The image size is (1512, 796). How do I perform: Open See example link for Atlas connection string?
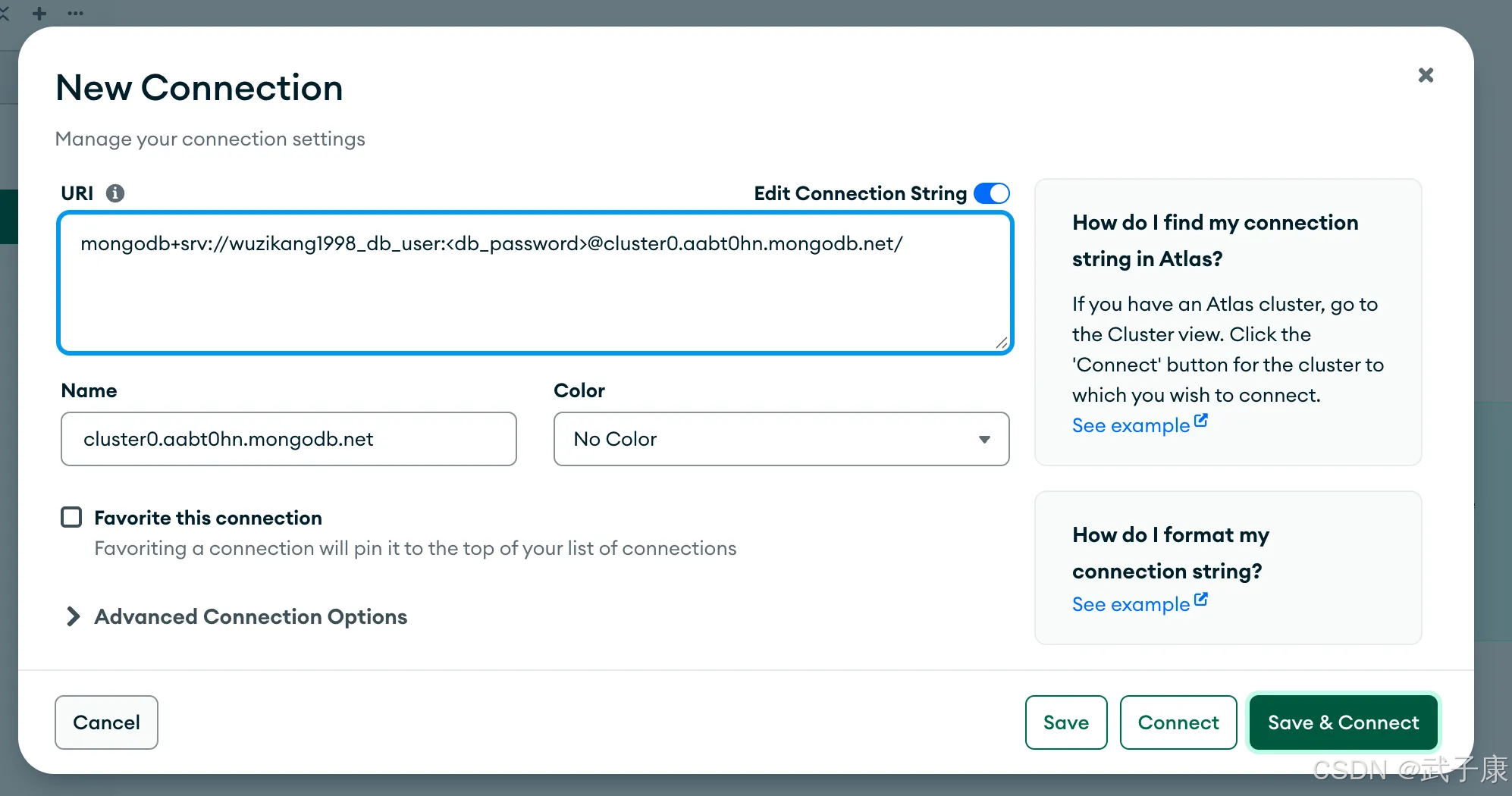click(1131, 425)
